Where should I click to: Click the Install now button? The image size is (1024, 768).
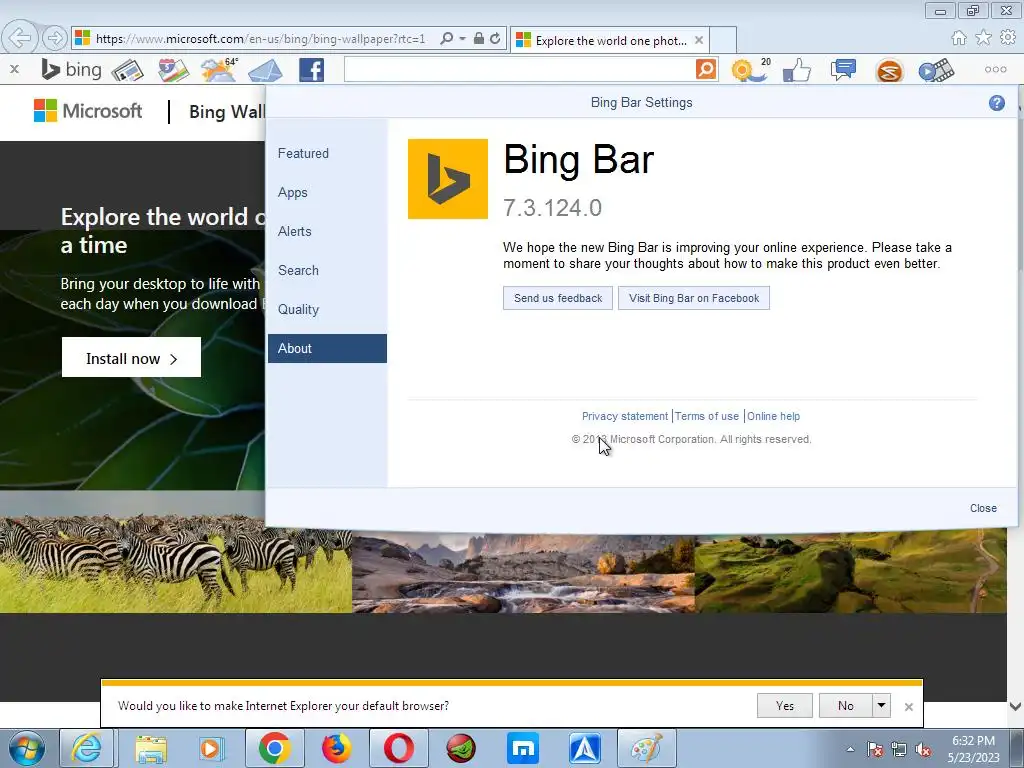click(131, 357)
